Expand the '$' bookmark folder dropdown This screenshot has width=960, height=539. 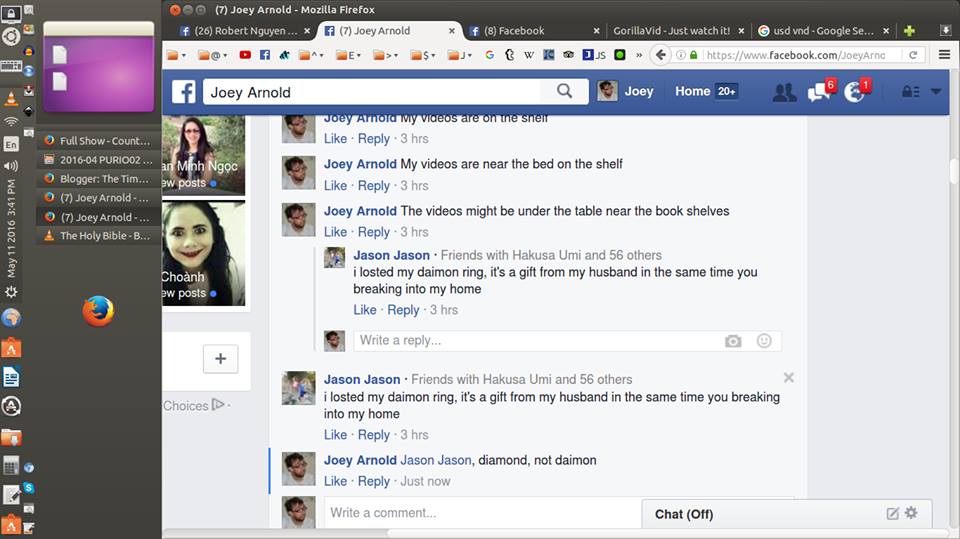(423, 55)
